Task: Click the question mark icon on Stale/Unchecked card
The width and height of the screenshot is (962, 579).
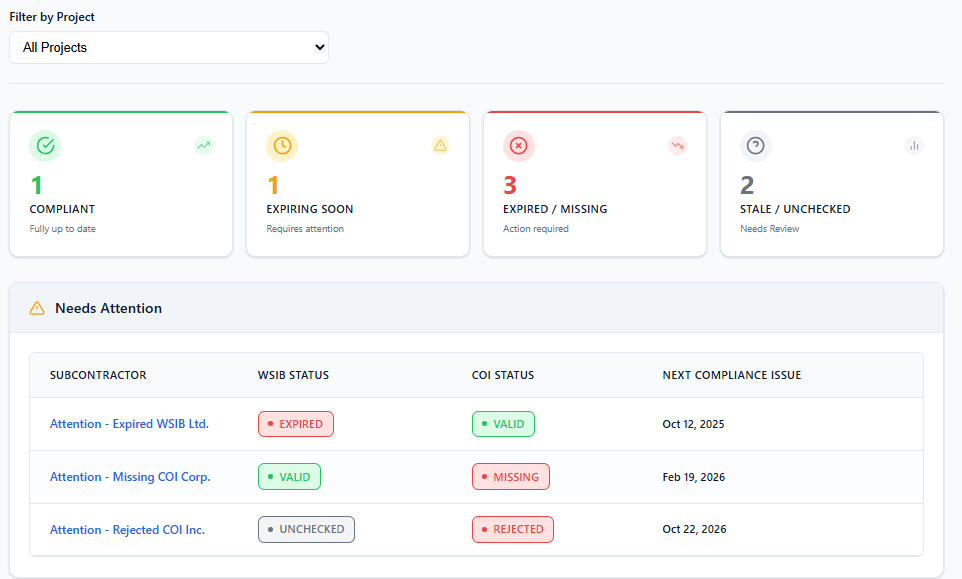Action: (x=756, y=145)
